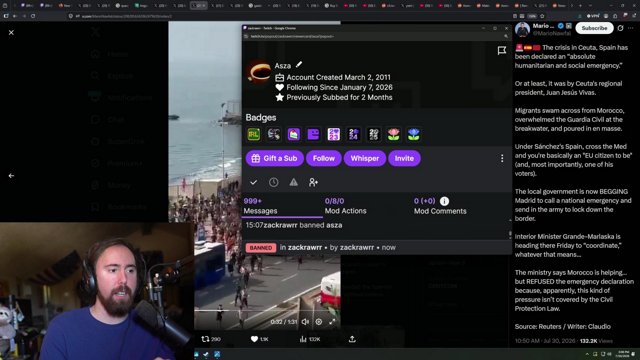Go to previous media with left arrow
The image size is (640, 360).
point(11,176)
